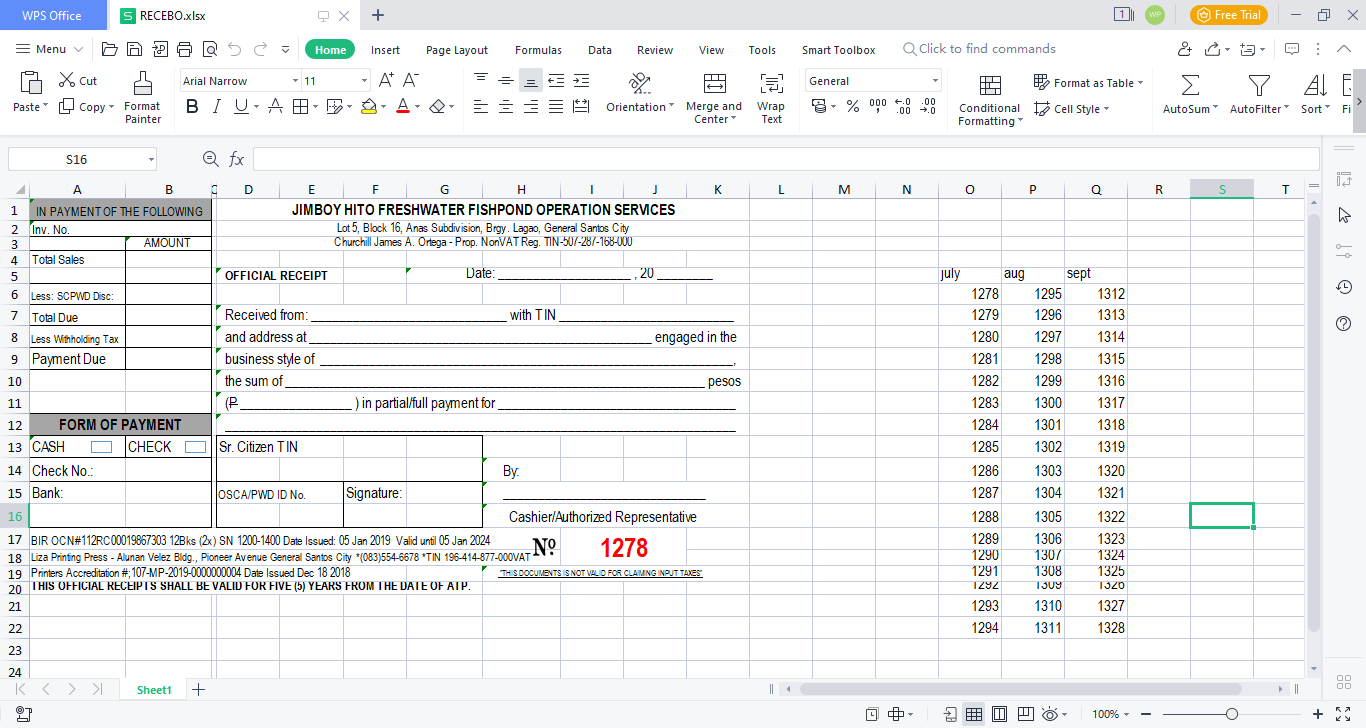Screen dimensions: 1366x728
Task: Click the Print icon in the toolbar
Action: point(184,49)
